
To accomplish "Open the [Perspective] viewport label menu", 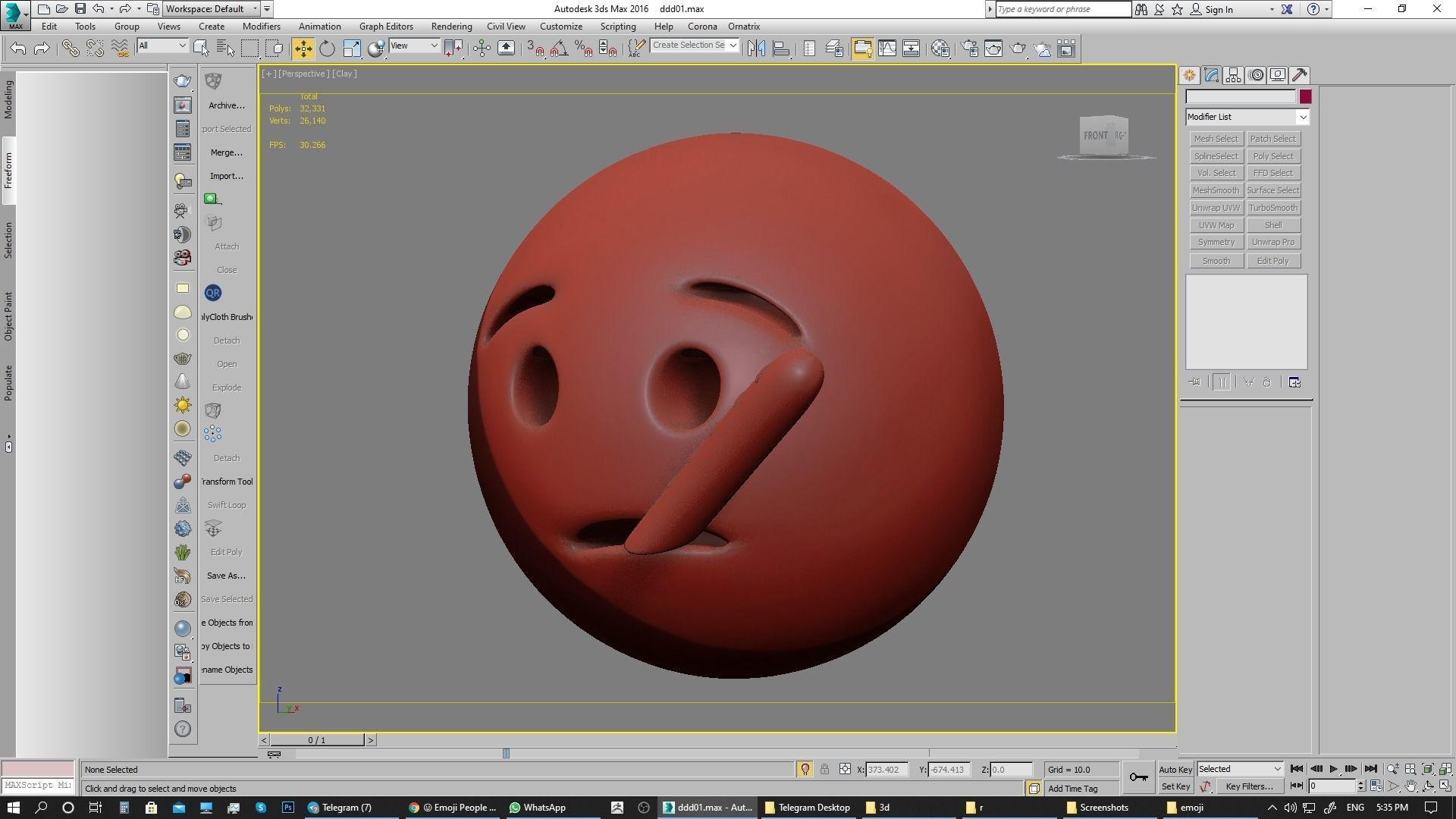I will coord(304,74).
